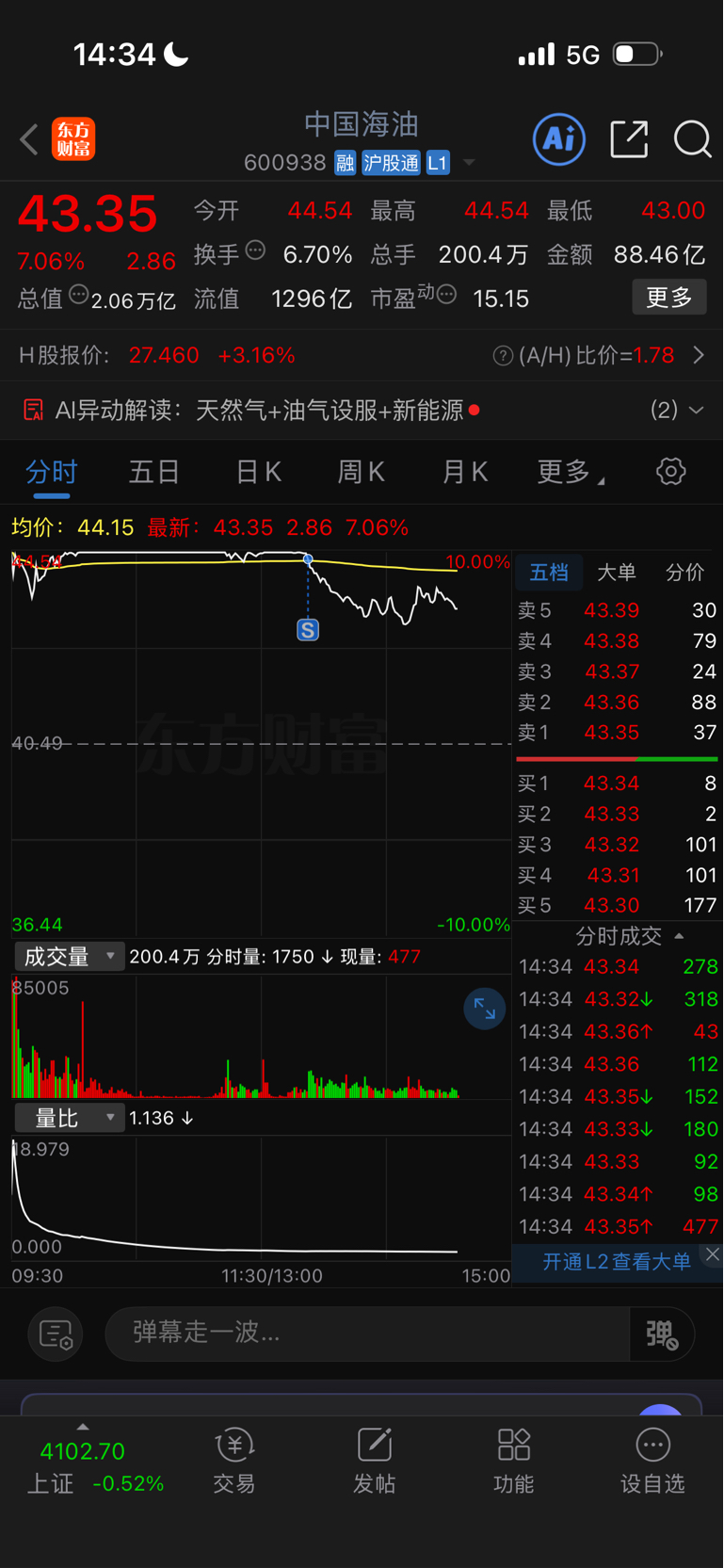Open 成交量 indicator dropdown
This screenshot has height=1568, width=724.
coord(70,957)
